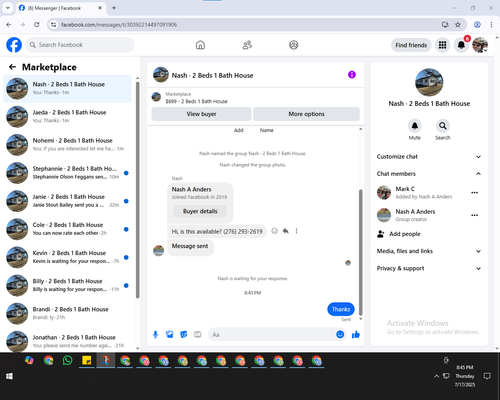
Task: Click the $899 Marketplace listing thumbnail
Action: point(156,97)
